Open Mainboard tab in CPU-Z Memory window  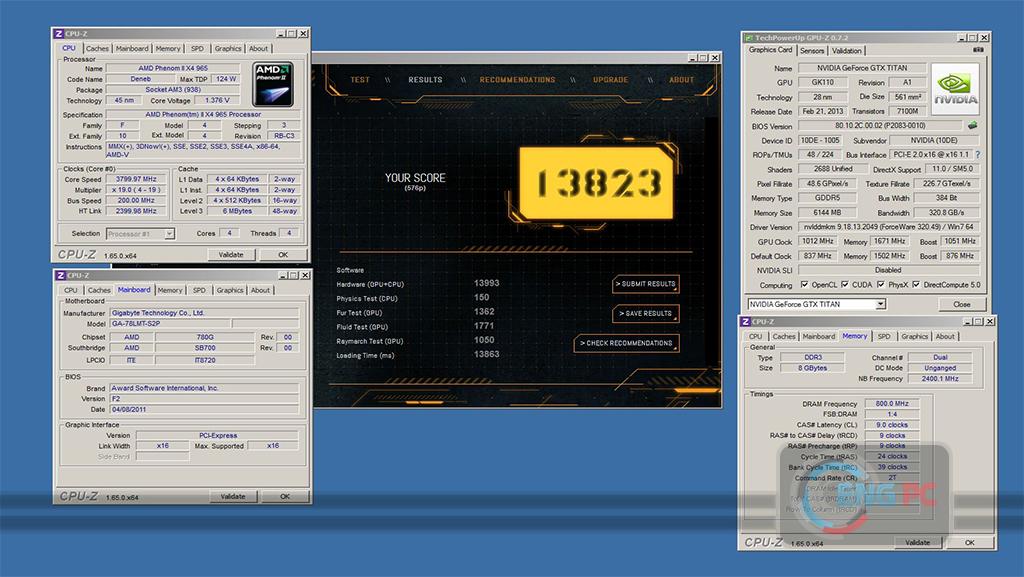[818, 336]
